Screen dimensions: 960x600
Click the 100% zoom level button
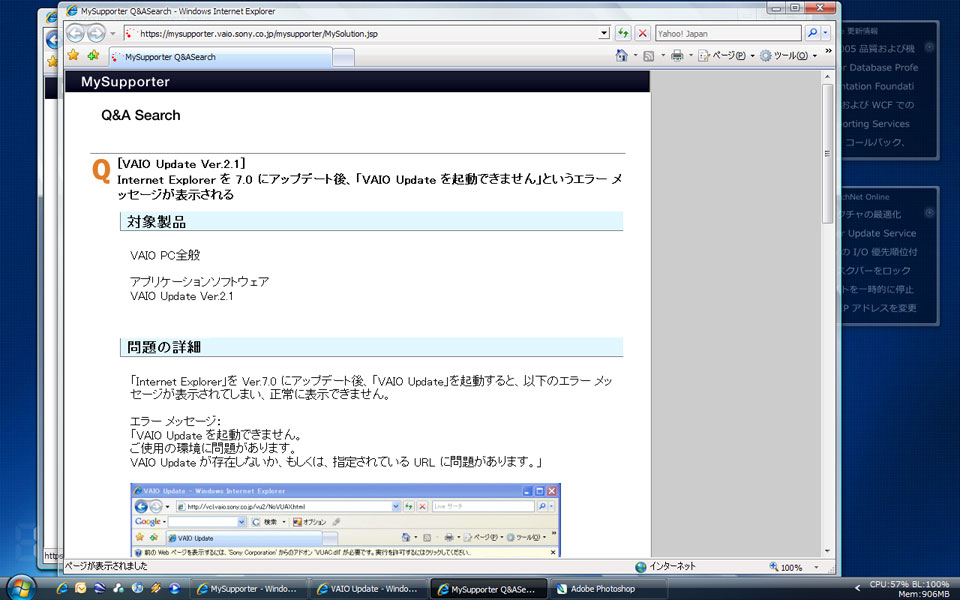(x=786, y=567)
